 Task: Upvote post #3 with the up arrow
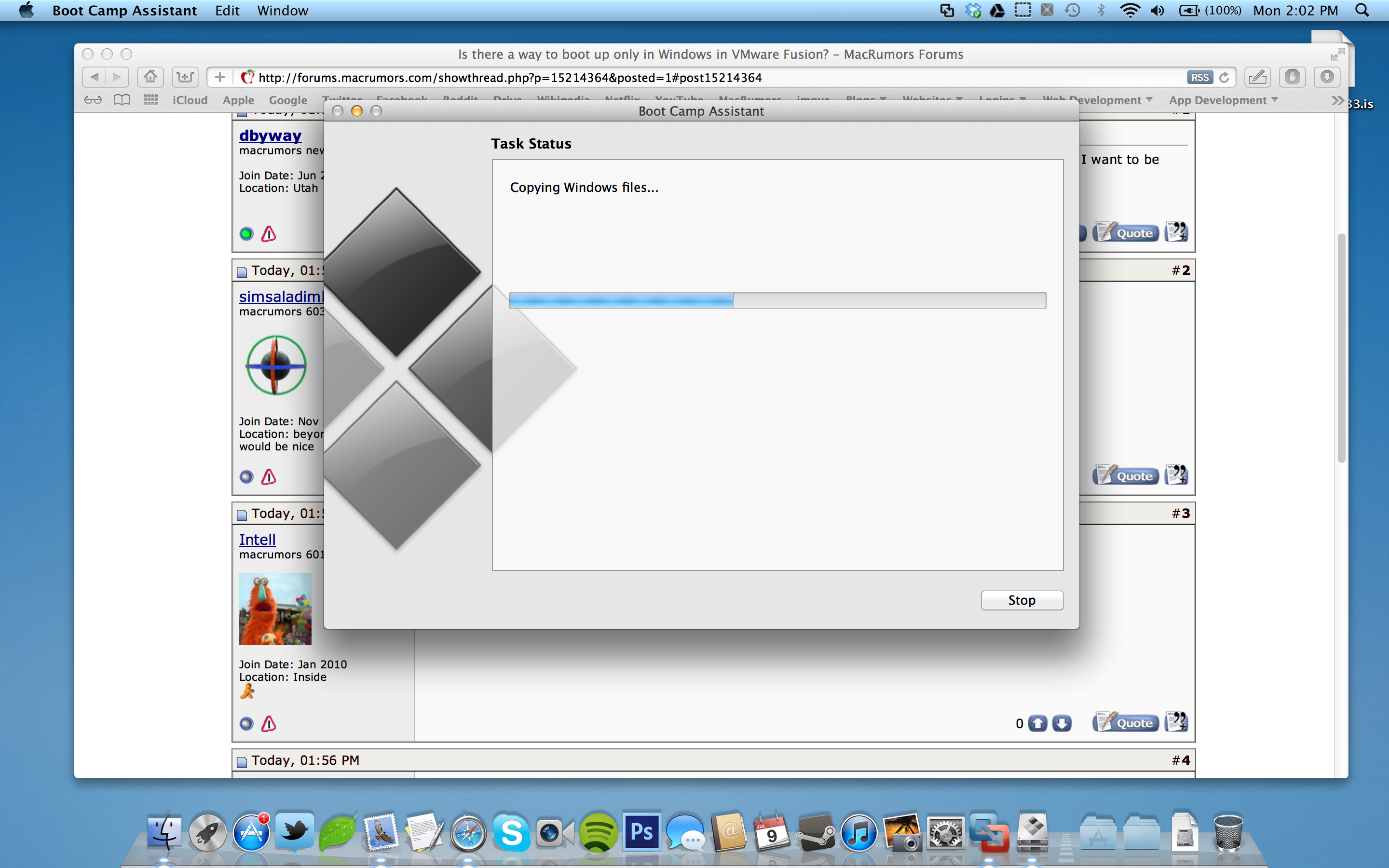(x=1038, y=723)
